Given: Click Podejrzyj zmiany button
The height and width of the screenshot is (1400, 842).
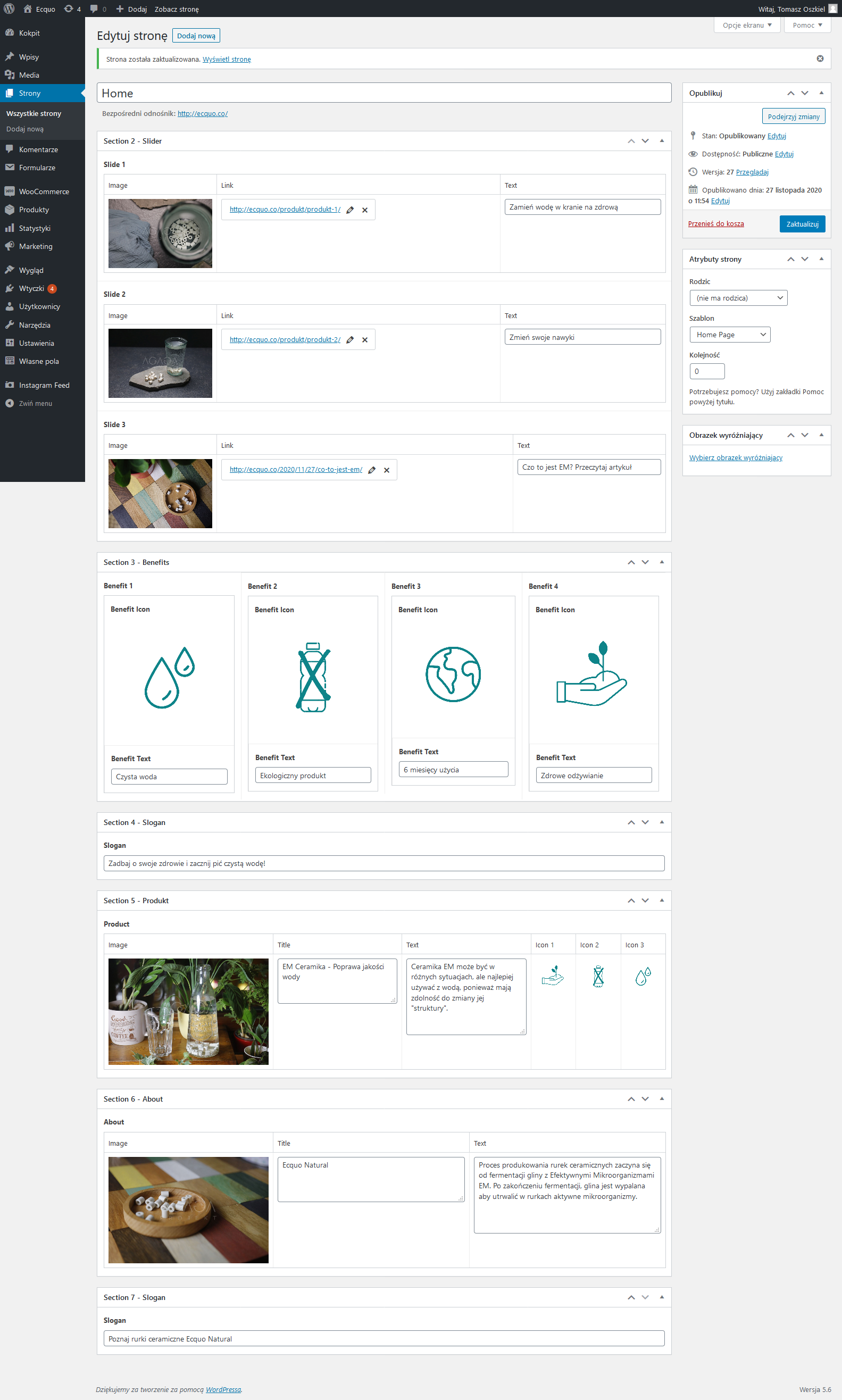Looking at the screenshot, I should click(793, 116).
